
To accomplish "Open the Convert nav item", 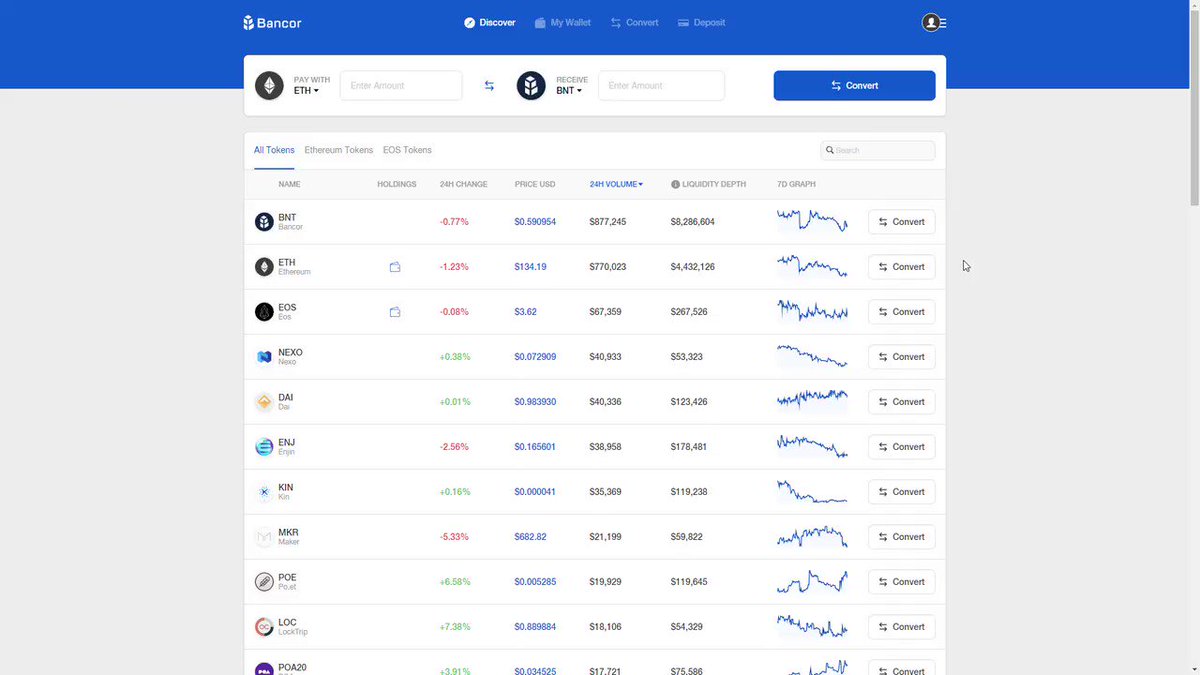I will point(635,22).
